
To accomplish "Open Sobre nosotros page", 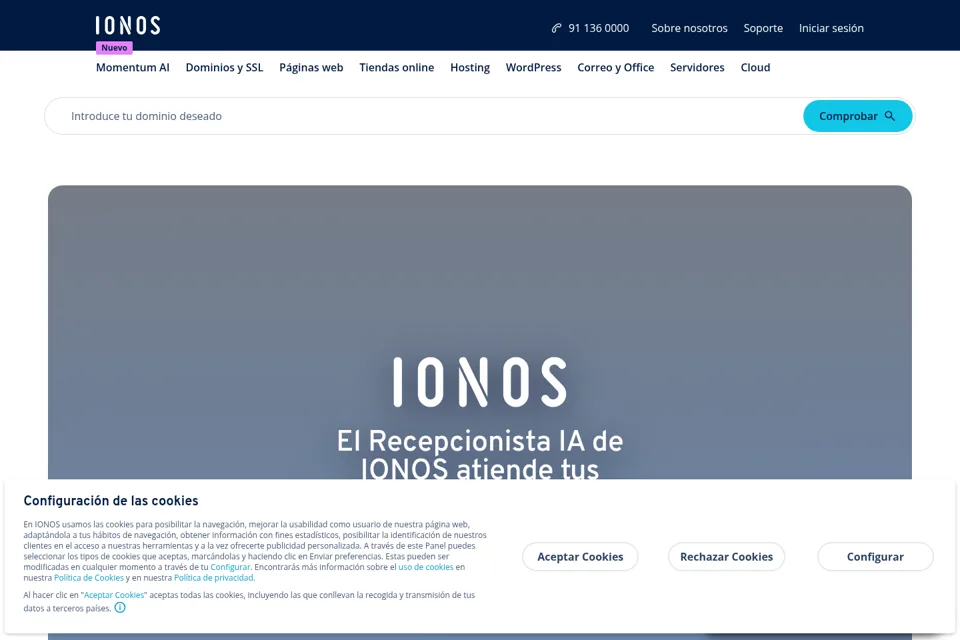I will point(689,28).
